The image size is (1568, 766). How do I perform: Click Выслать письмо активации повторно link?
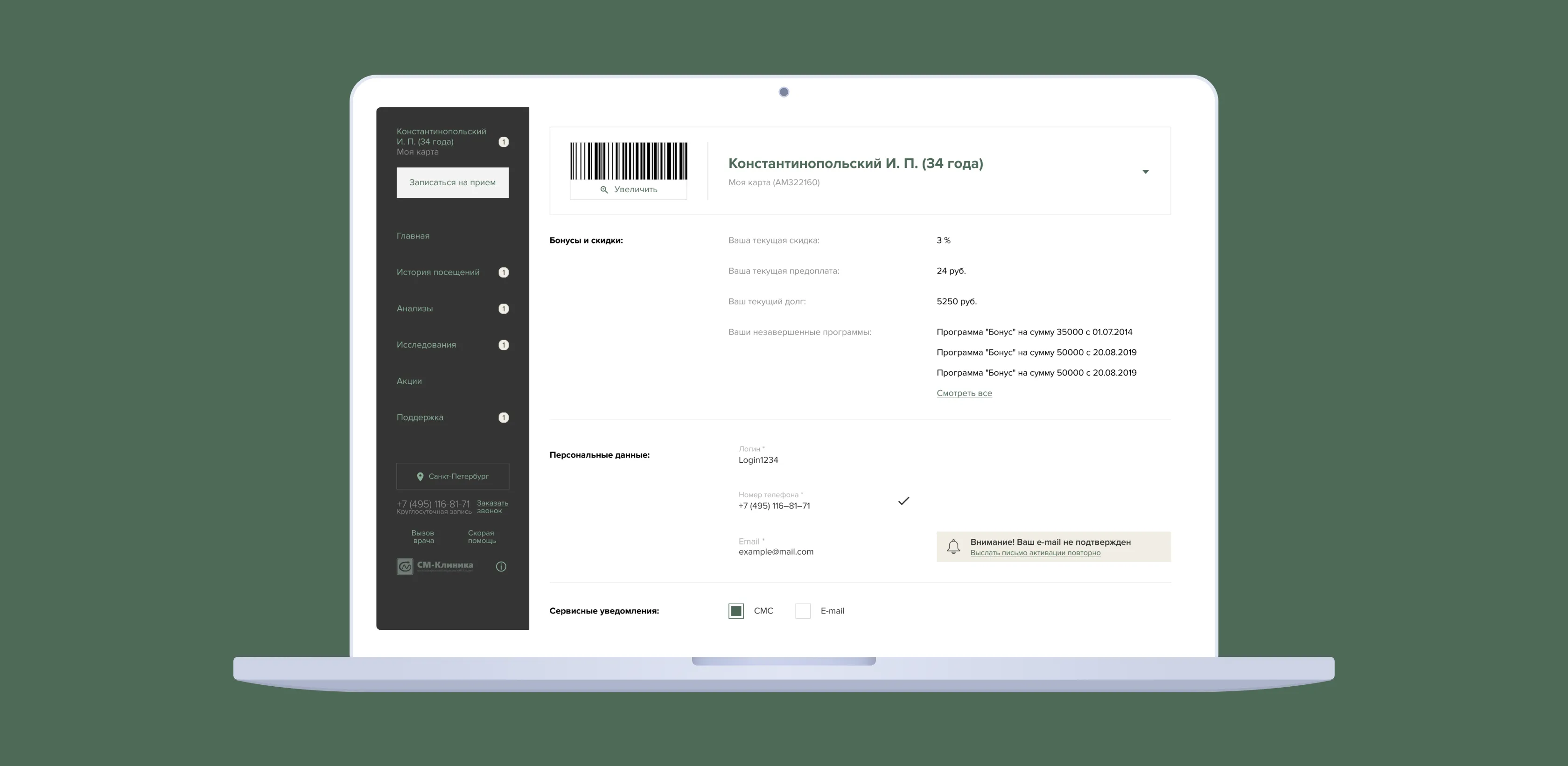click(x=1035, y=553)
